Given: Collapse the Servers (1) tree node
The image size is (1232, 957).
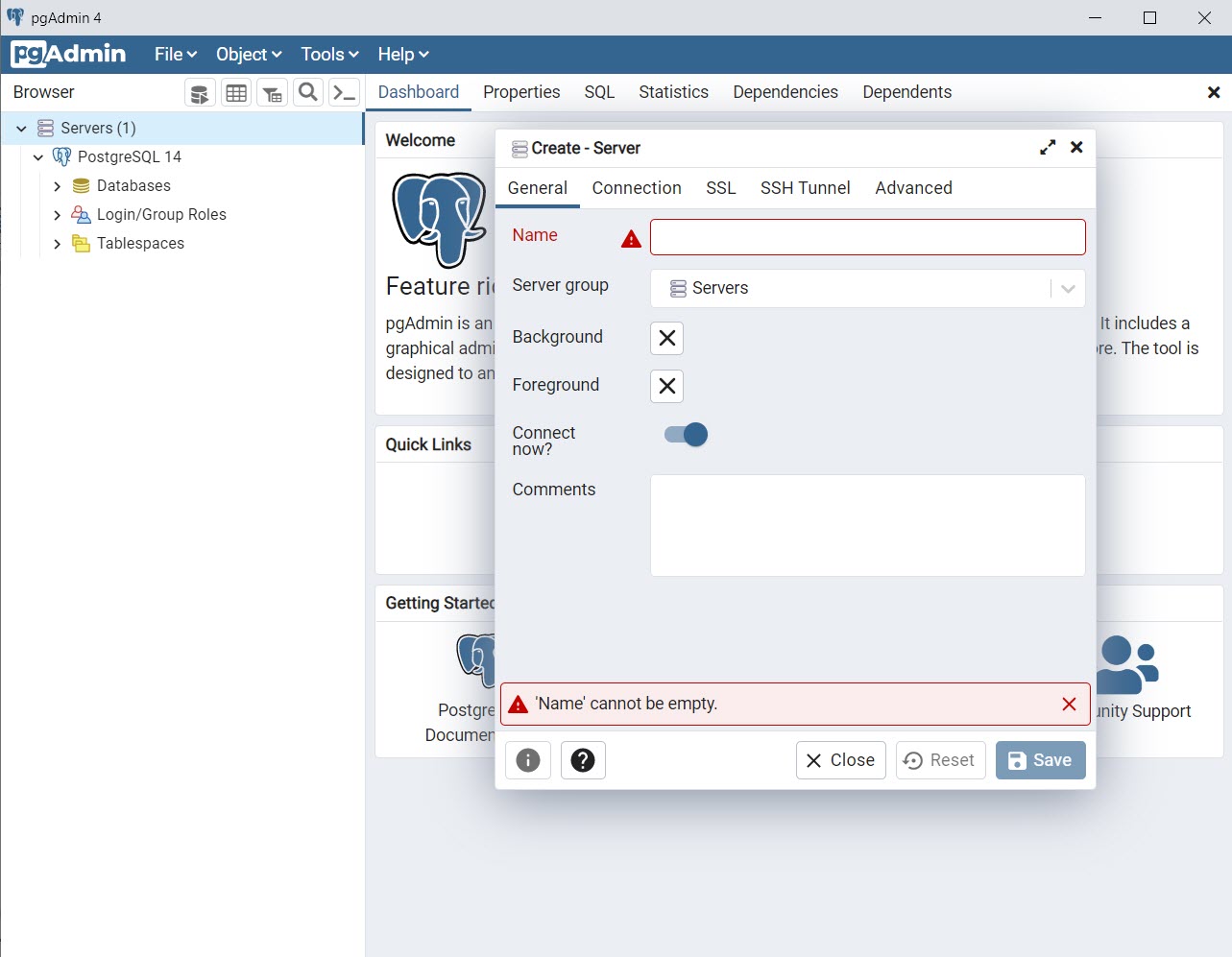Looking at the screenshot, I should pyautogui.click(x=21, y=128).
